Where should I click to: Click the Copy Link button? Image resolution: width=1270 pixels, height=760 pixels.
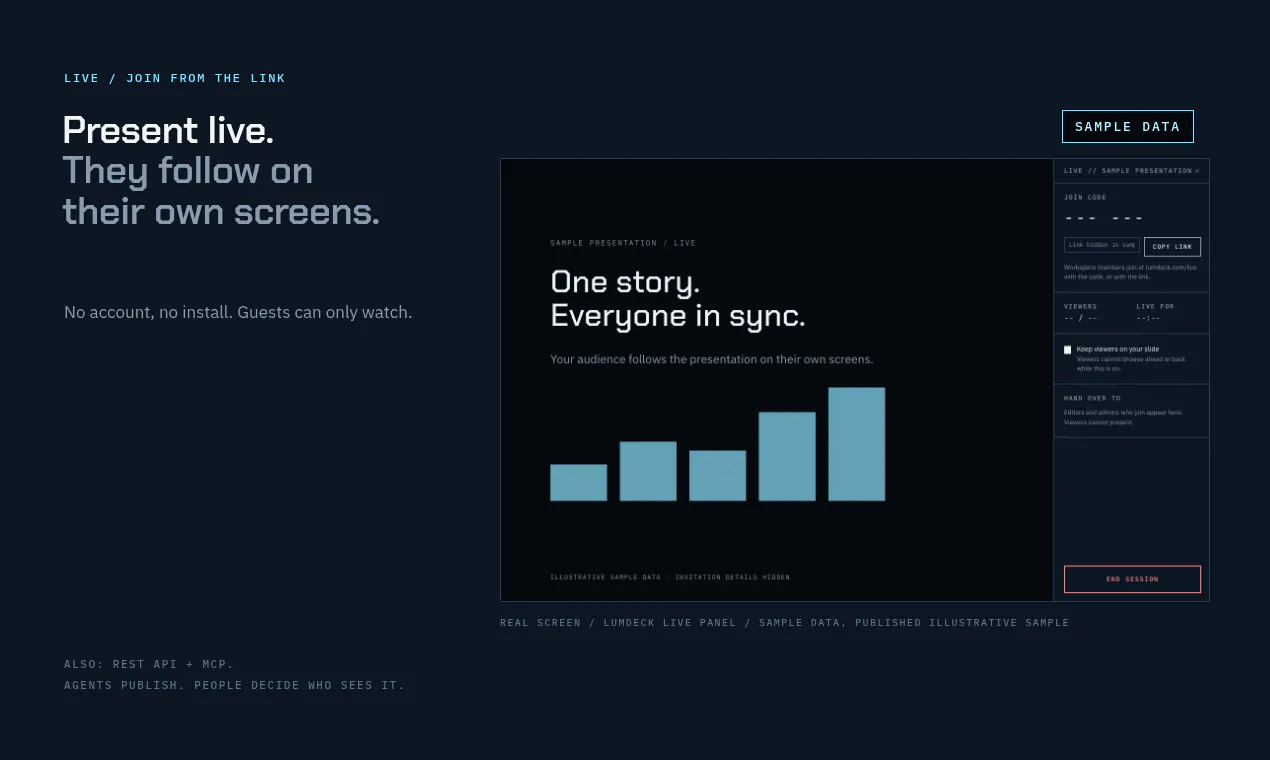click(1172, 246)
